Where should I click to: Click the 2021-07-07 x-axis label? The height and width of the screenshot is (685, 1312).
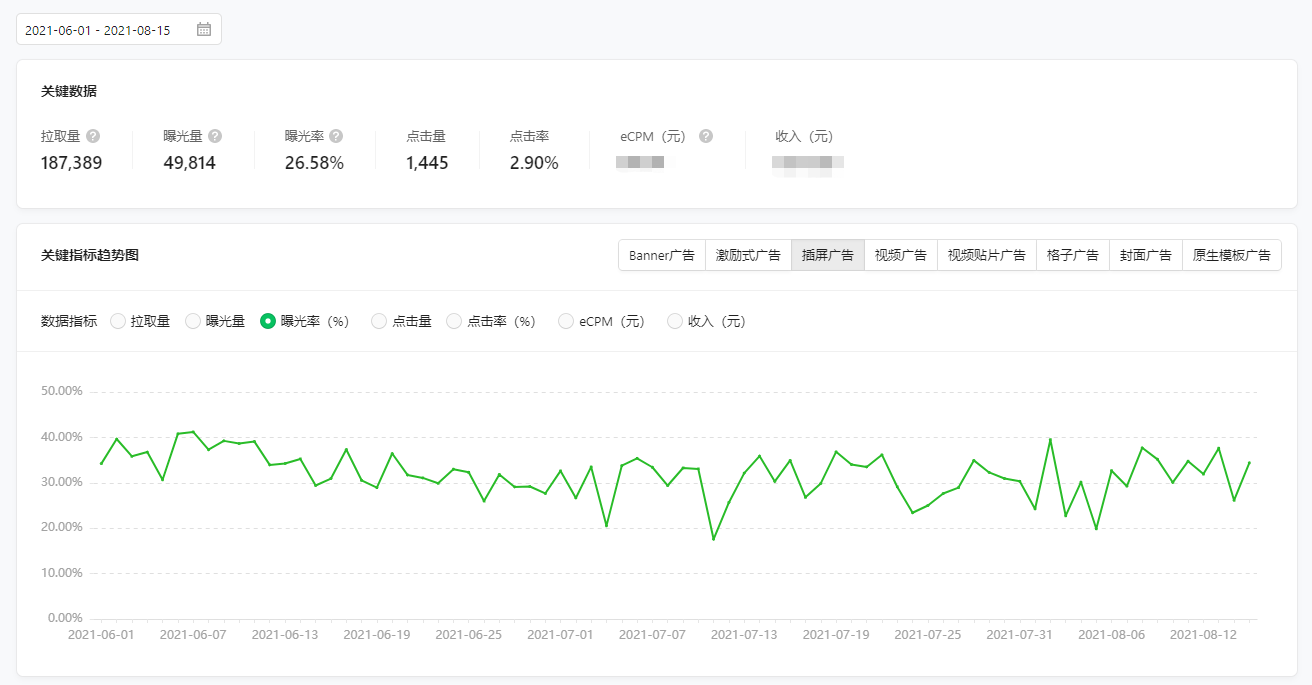[x=652, y=634]
